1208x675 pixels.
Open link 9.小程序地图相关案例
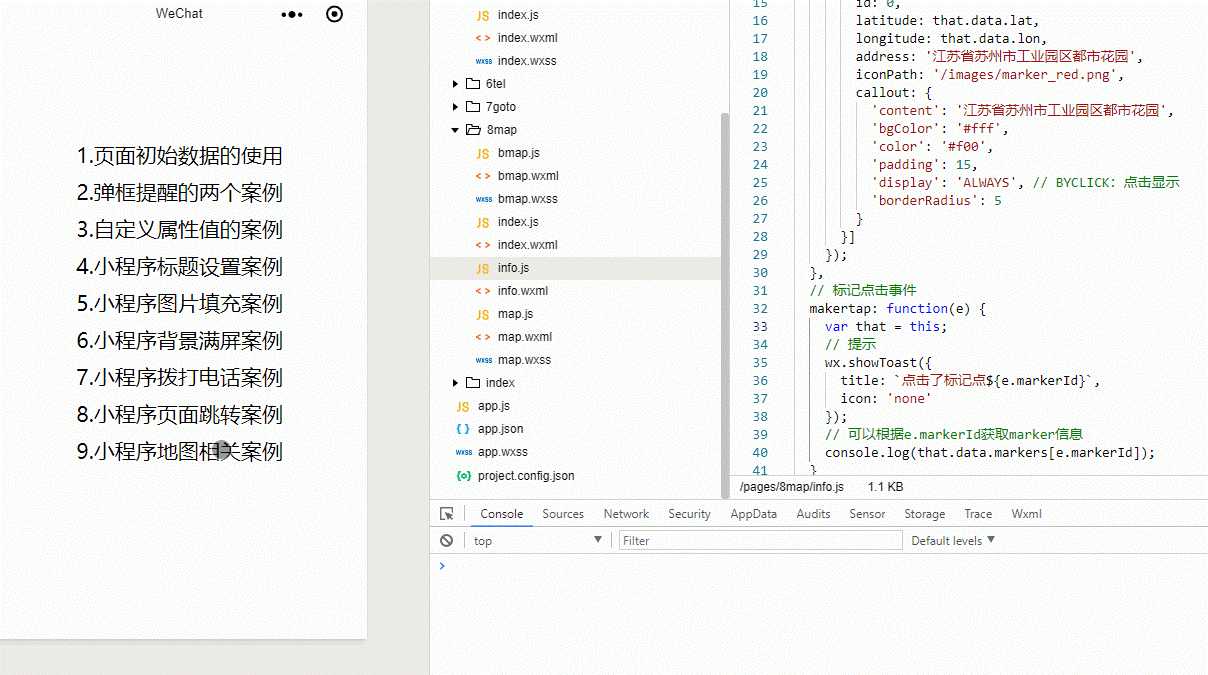(x=180, y=452)
